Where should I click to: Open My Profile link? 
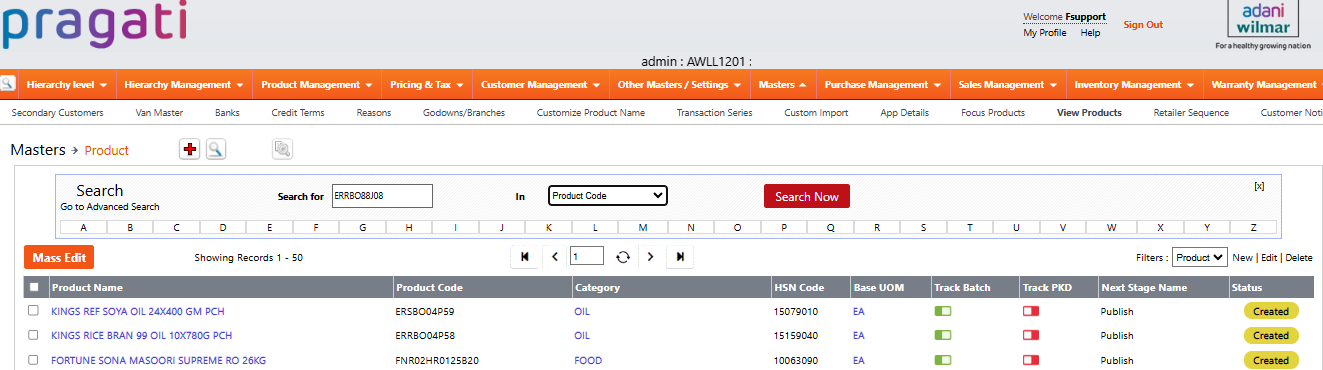[1044, 33]
